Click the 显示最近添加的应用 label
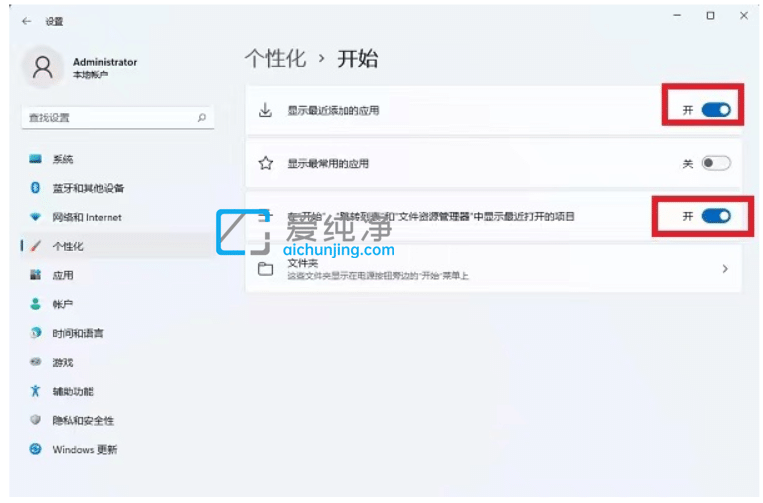Image resolution: width=763 pixels, height=503 pixels. pos(333,110)
